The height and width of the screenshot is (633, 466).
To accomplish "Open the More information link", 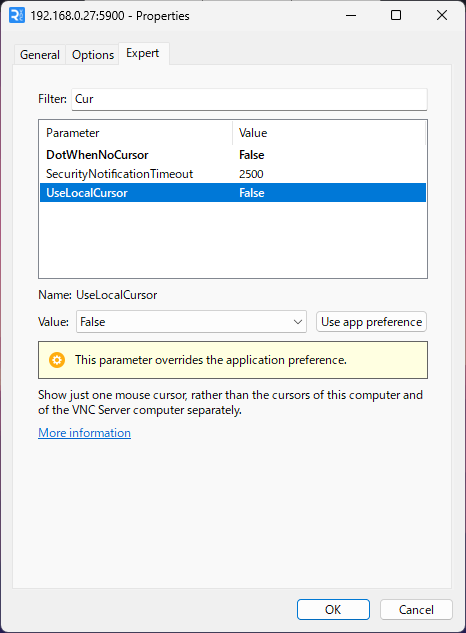I will (84, 433).
